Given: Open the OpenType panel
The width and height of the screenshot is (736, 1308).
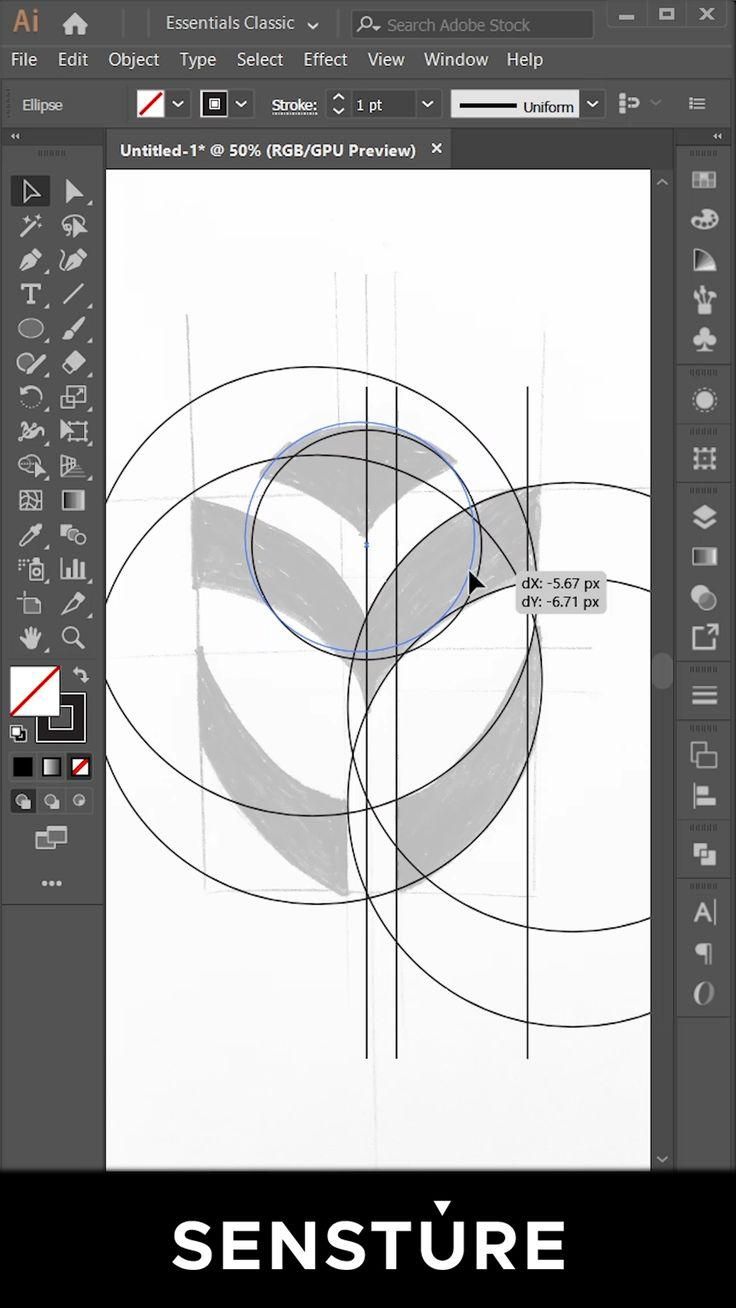Looking at the screenshot, I should (705, 993).
